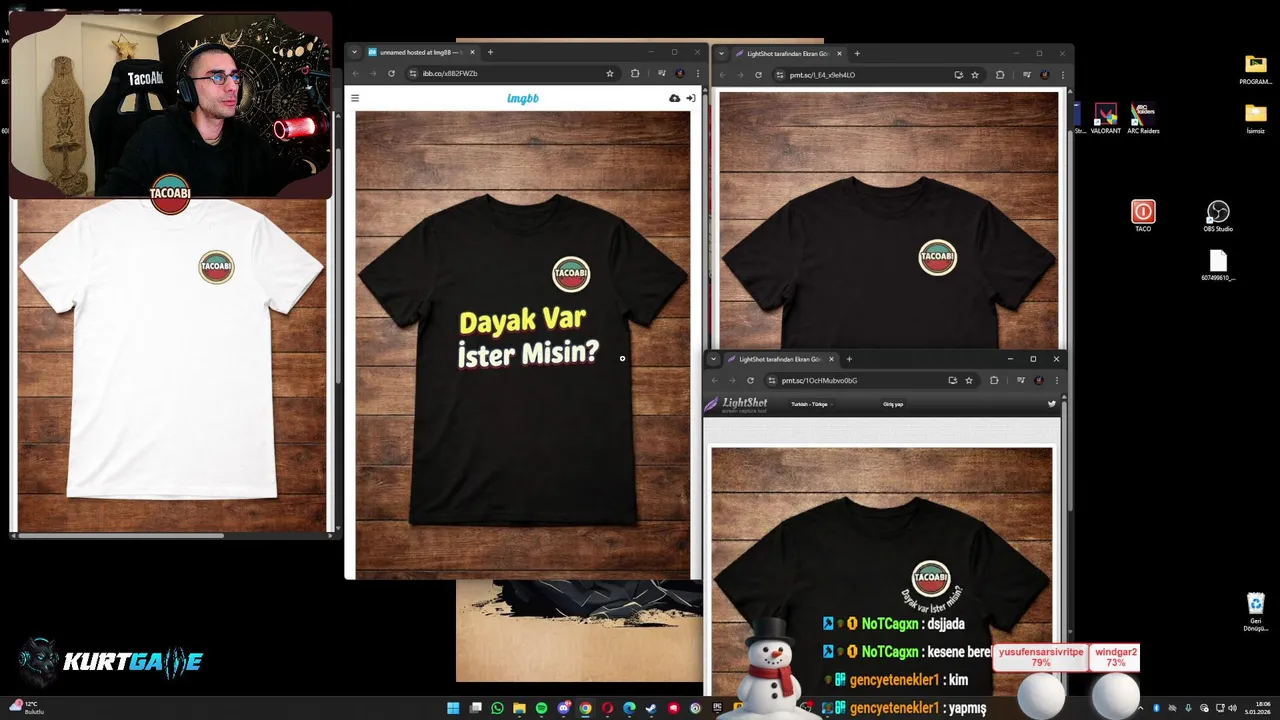Open Chrome menu in front LightShot window
Screen dimensions: 1280x720
click(x=1056, y=380)
